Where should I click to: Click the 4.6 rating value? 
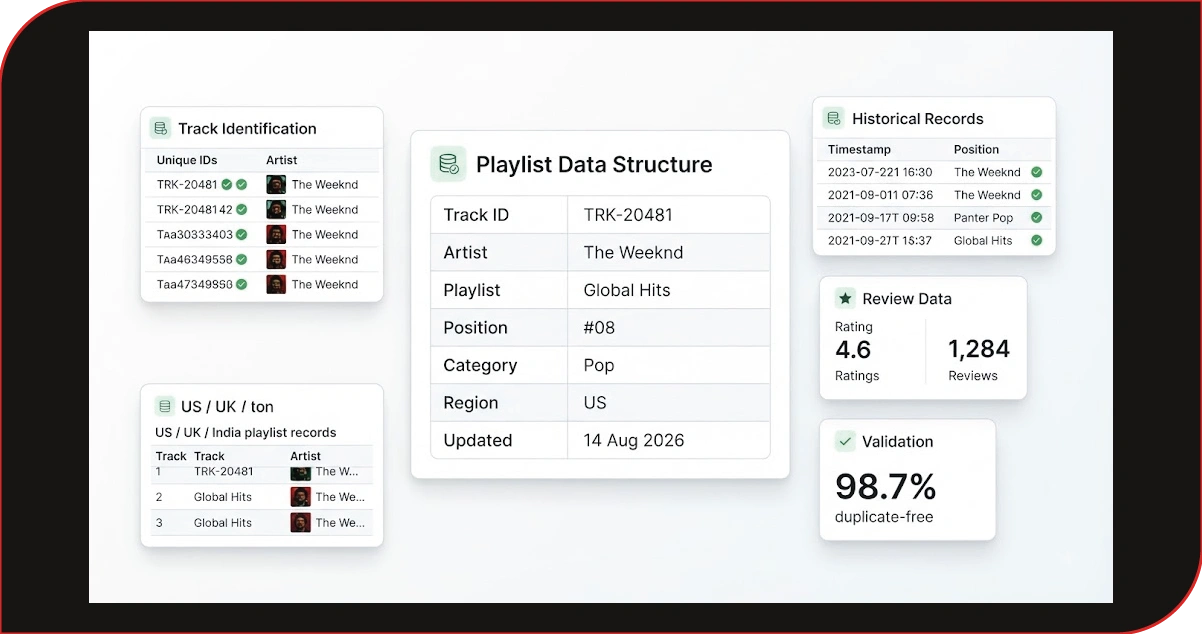click(853, 350)
